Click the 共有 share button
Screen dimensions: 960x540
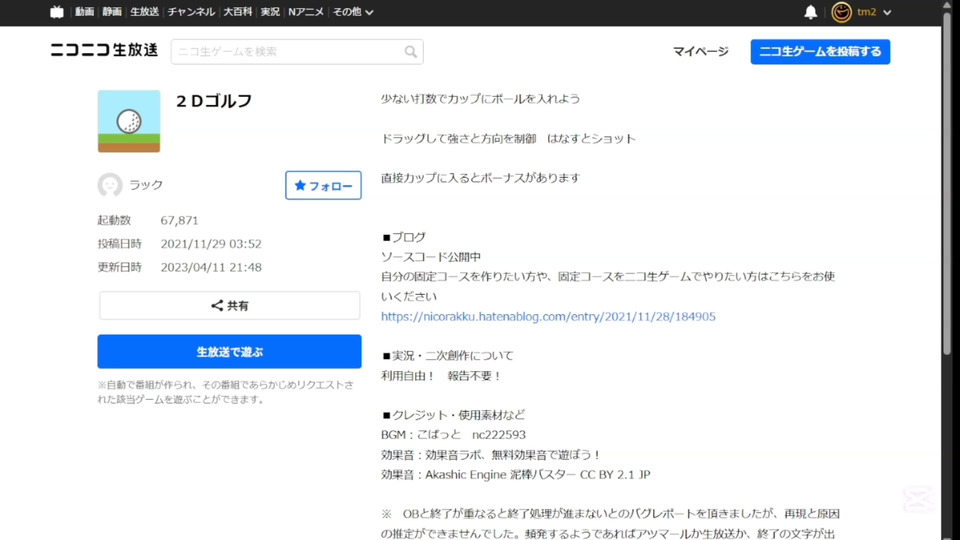click(x=230, y=306)
